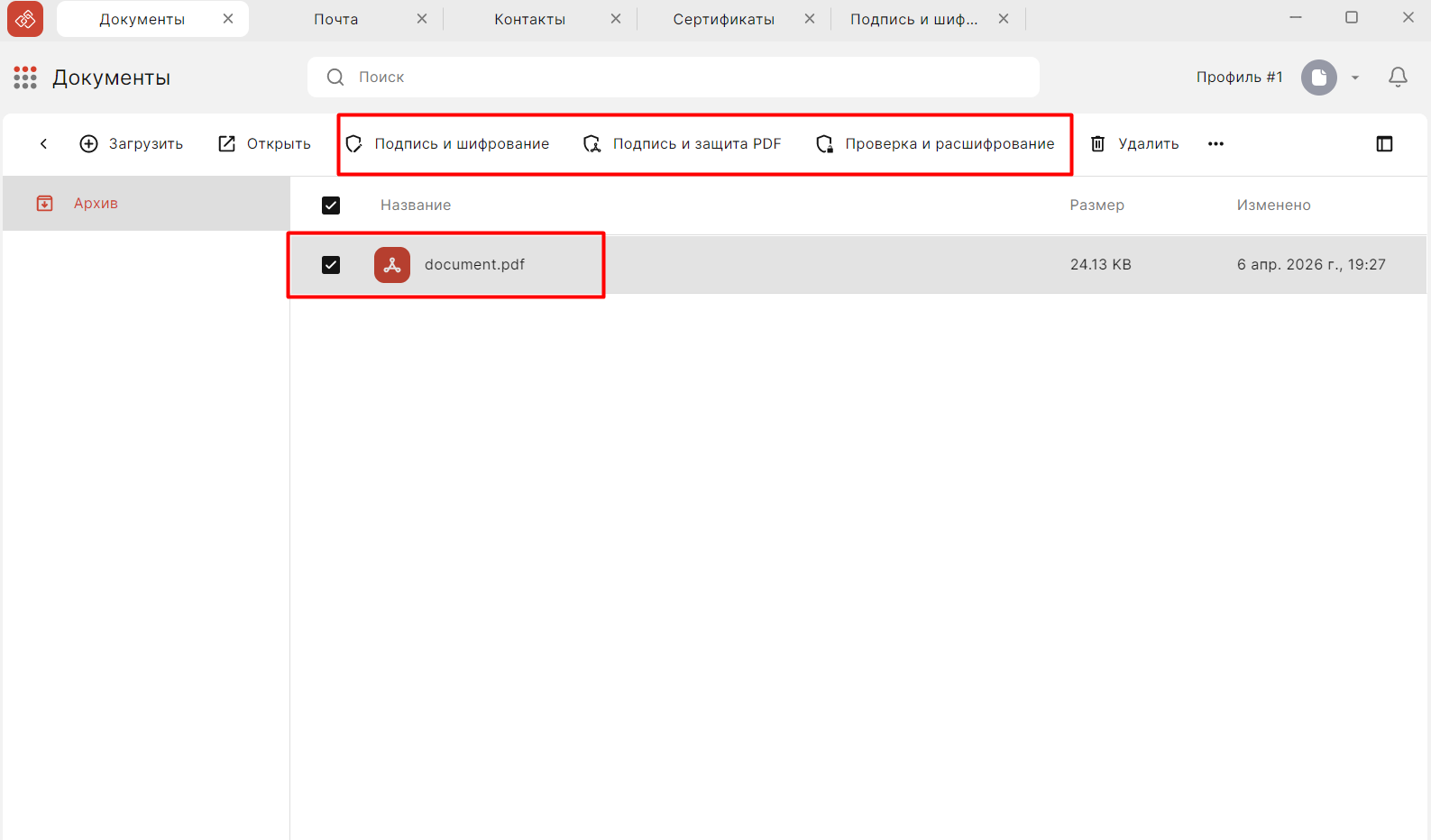Click the notification bell icon
This screenshot has height=840, width=1431.
pos(1398,78)
